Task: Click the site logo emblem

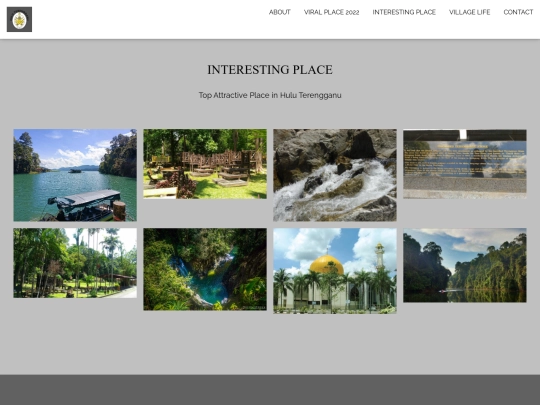Action: click(x=19, y=19)
